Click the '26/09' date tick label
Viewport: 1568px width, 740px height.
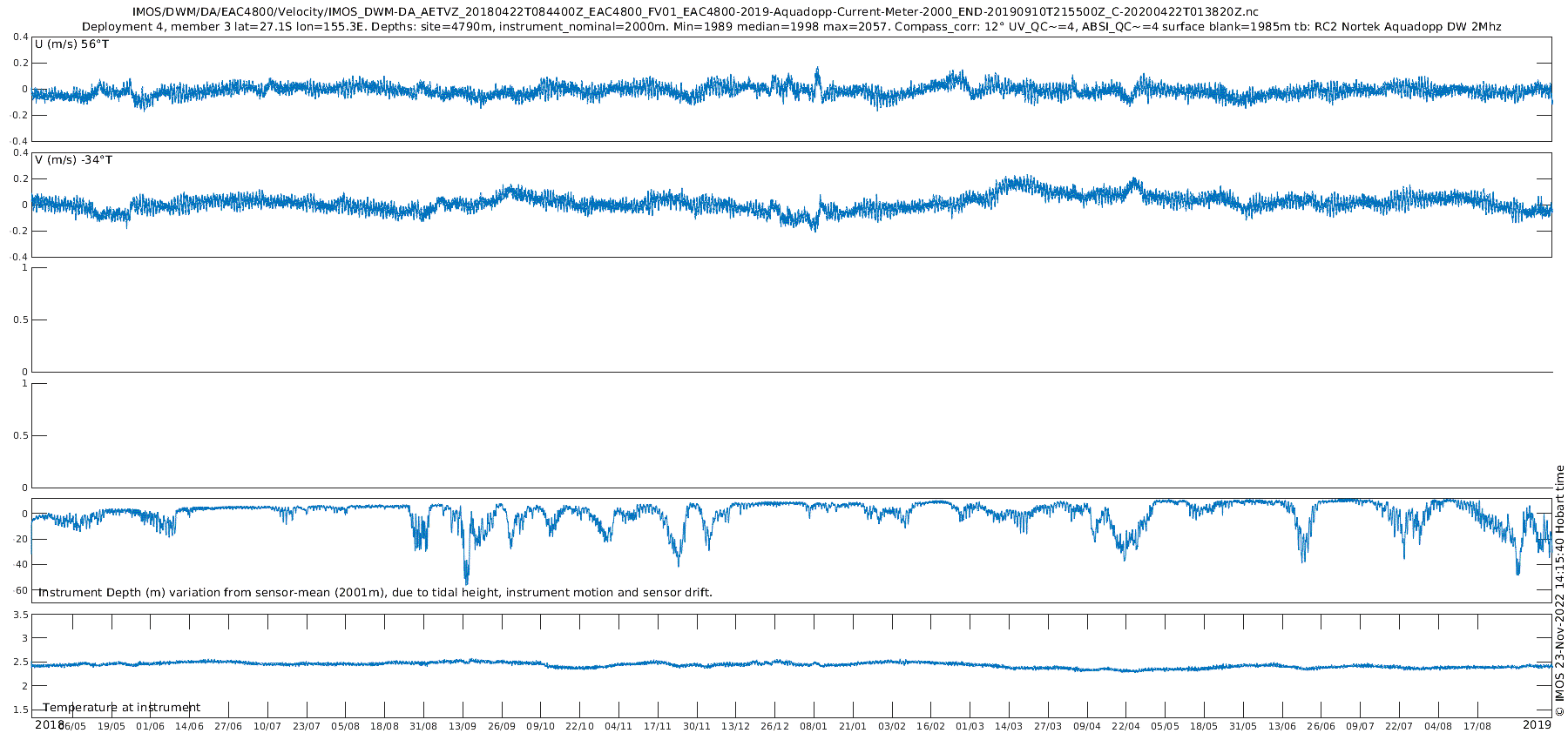click(502, 726)
